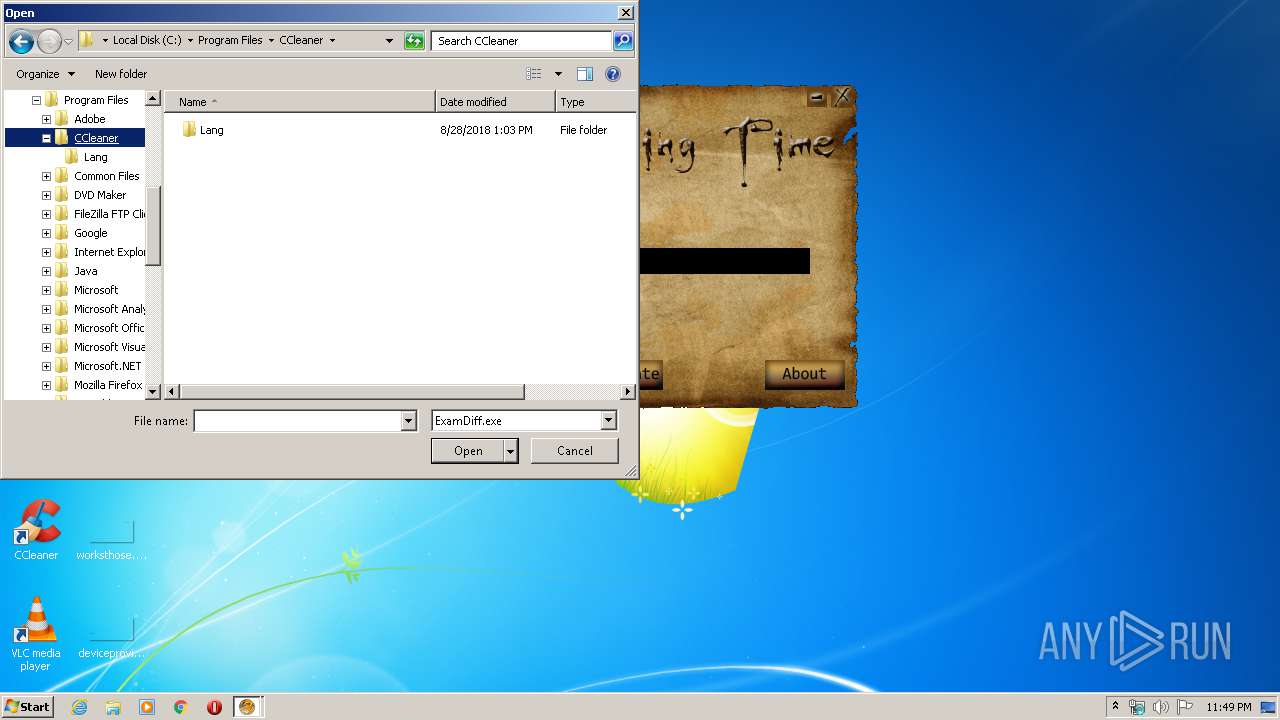Click the clock showing 11:49 PM

click(x=1228, y=707)
